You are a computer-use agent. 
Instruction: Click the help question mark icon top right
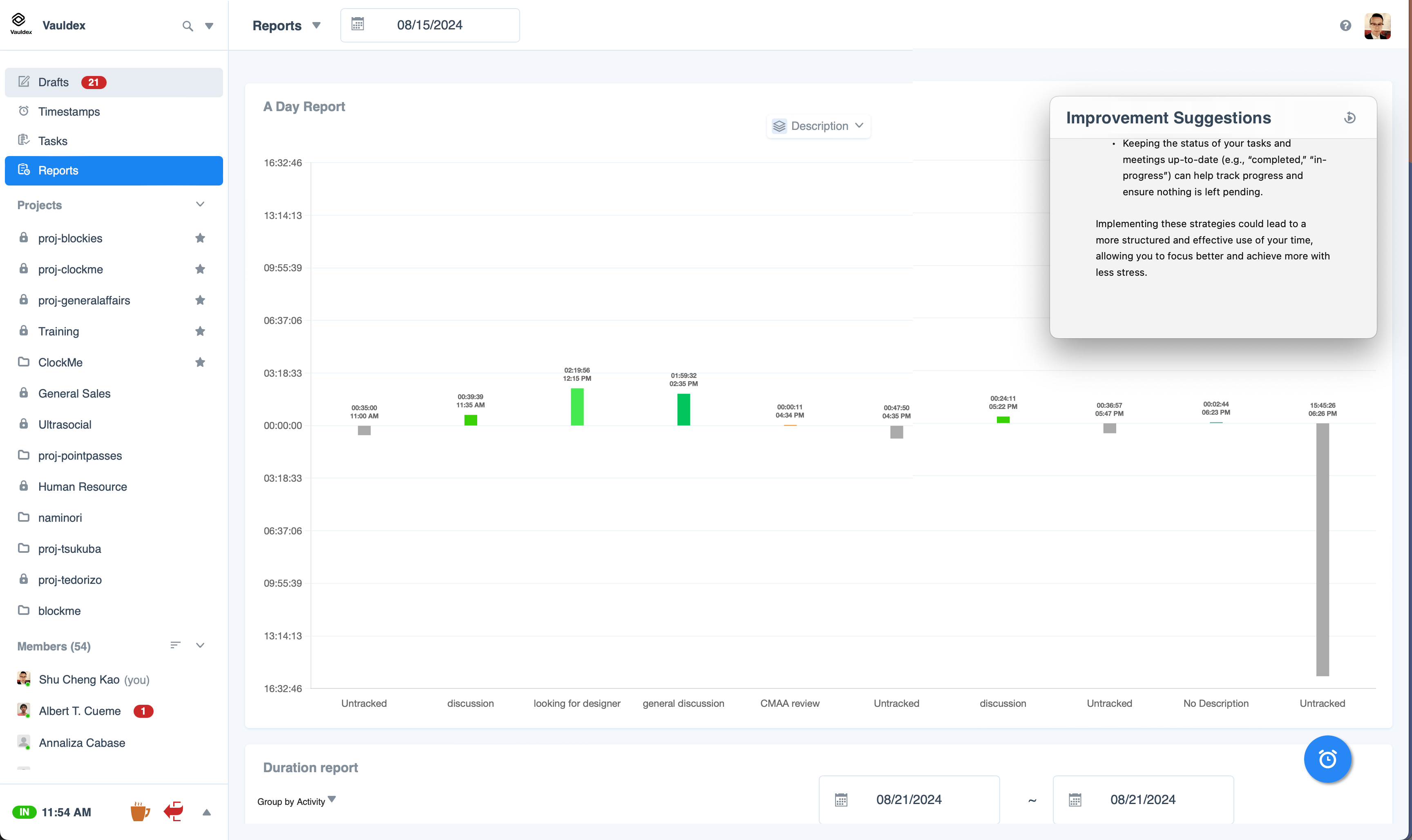click(1346, 25)
